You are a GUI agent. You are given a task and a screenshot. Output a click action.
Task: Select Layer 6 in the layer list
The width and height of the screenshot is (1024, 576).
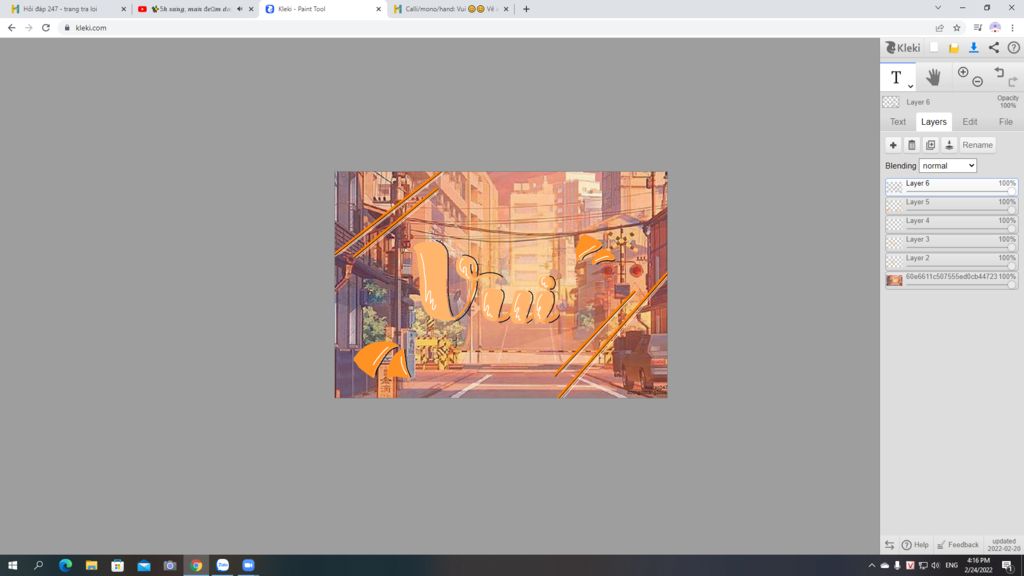coord(952,187)
